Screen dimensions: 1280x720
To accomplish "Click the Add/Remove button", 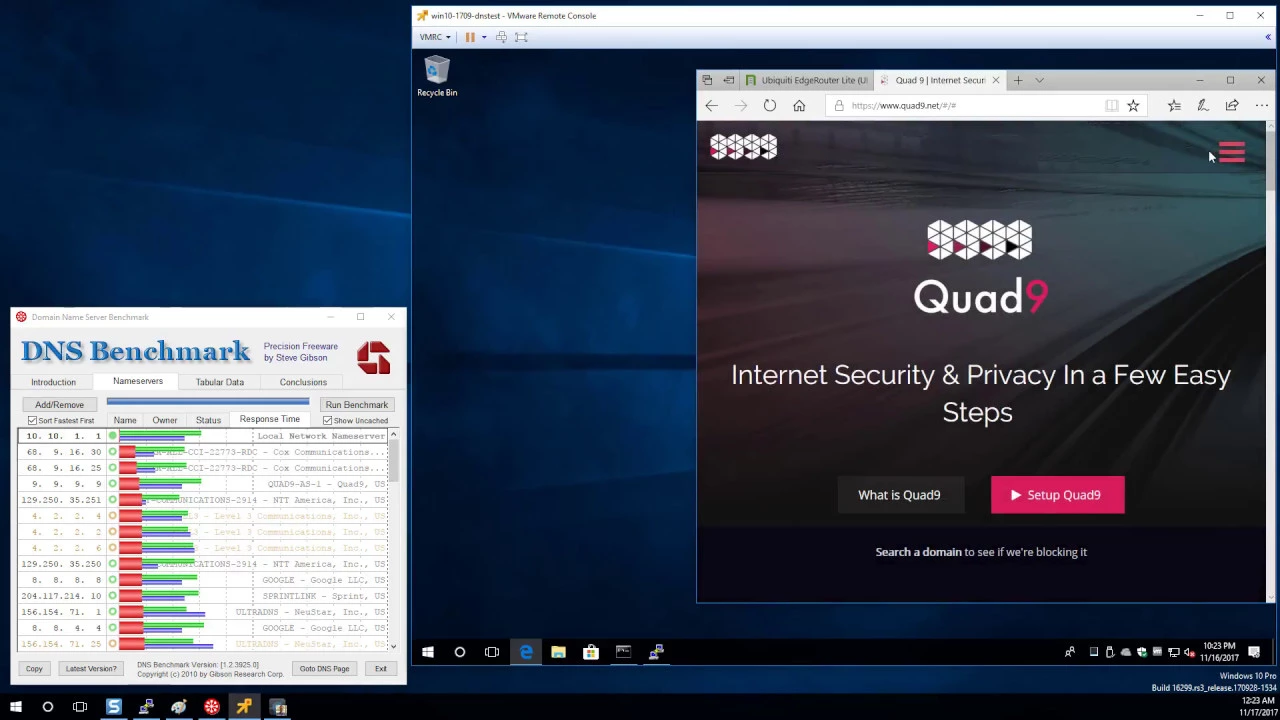I will pos(59,405).
